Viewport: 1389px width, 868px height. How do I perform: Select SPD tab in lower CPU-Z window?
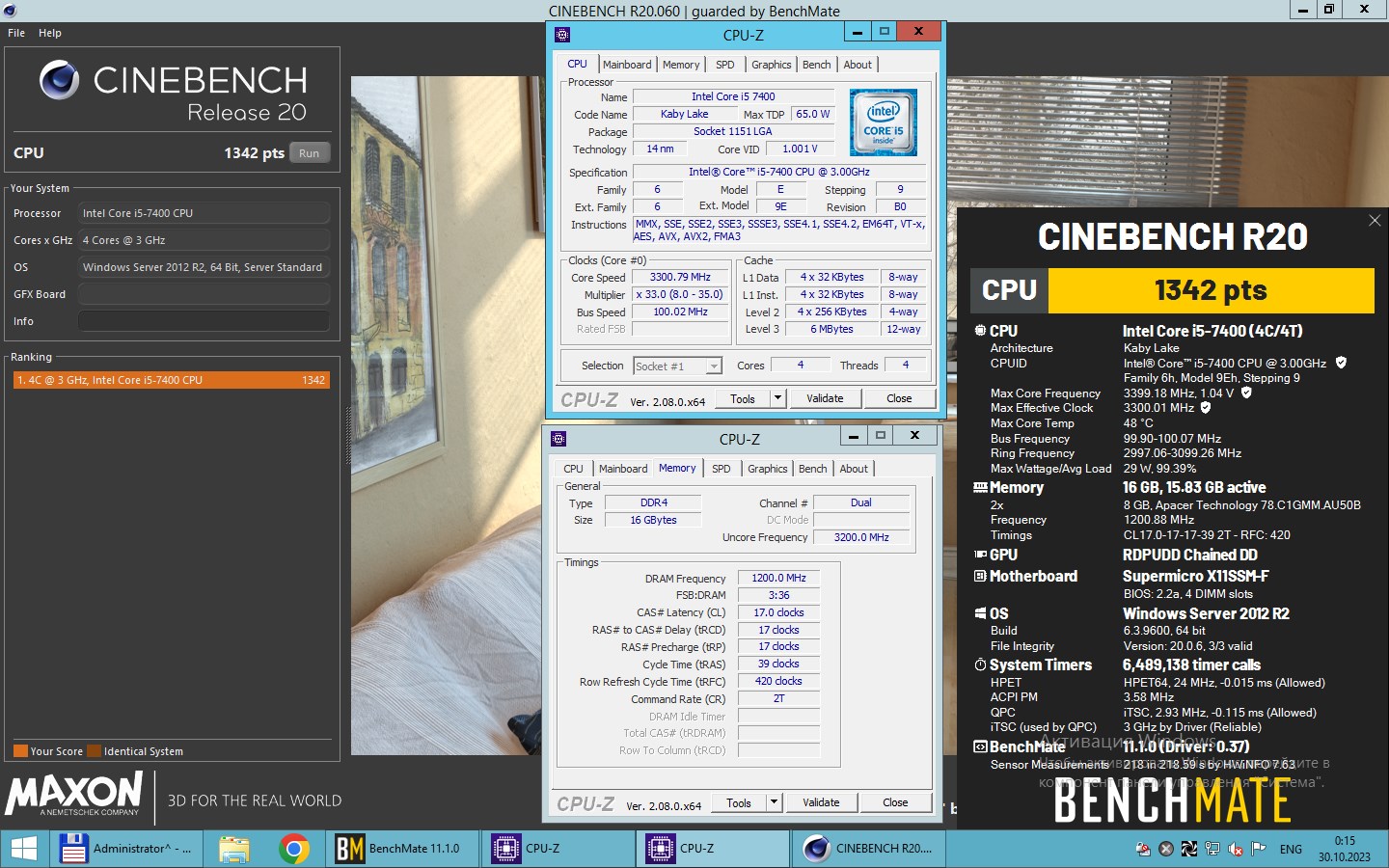coord(722,469)
